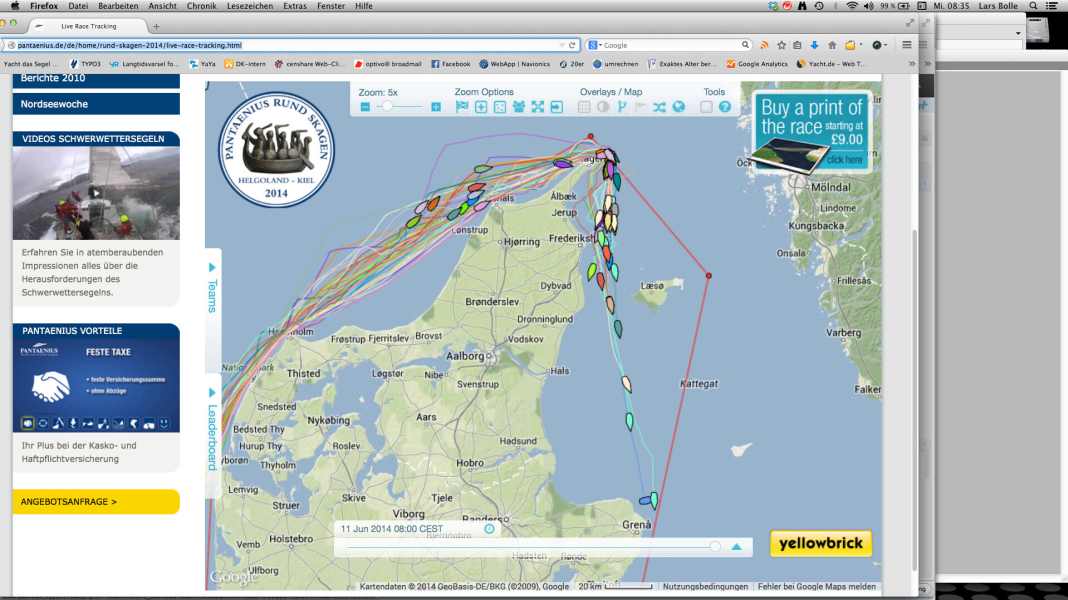Viewport: 1068px width, 600px height.
Task: Toggle the crossed-arrows overlay icon
Action: tap(659, 107)
